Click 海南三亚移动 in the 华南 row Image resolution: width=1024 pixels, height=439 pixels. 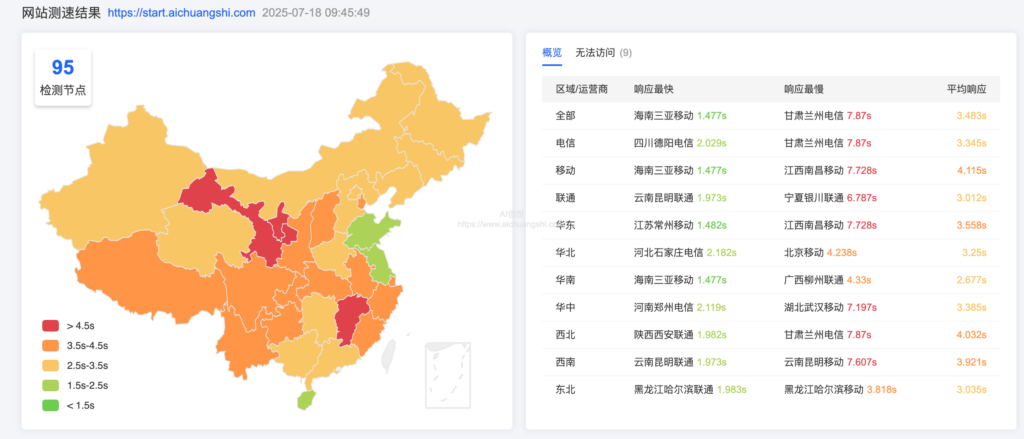[664, 280]
